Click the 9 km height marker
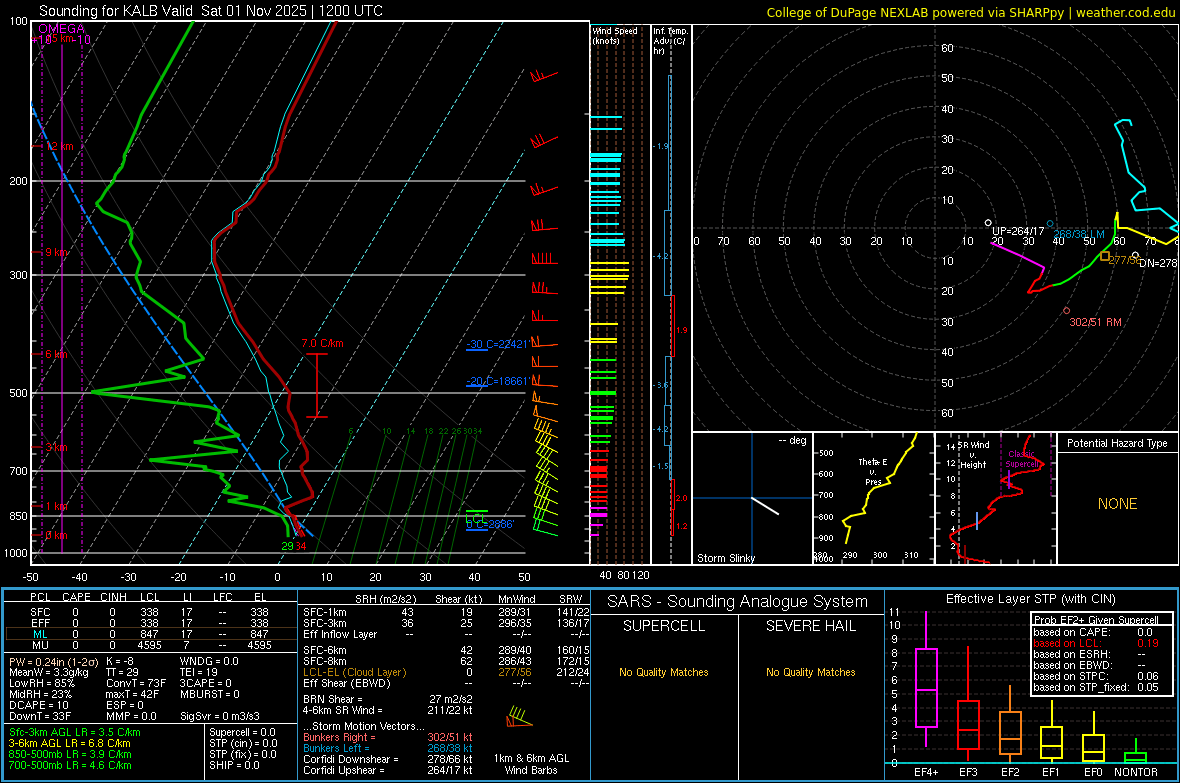 click(56, 252)
